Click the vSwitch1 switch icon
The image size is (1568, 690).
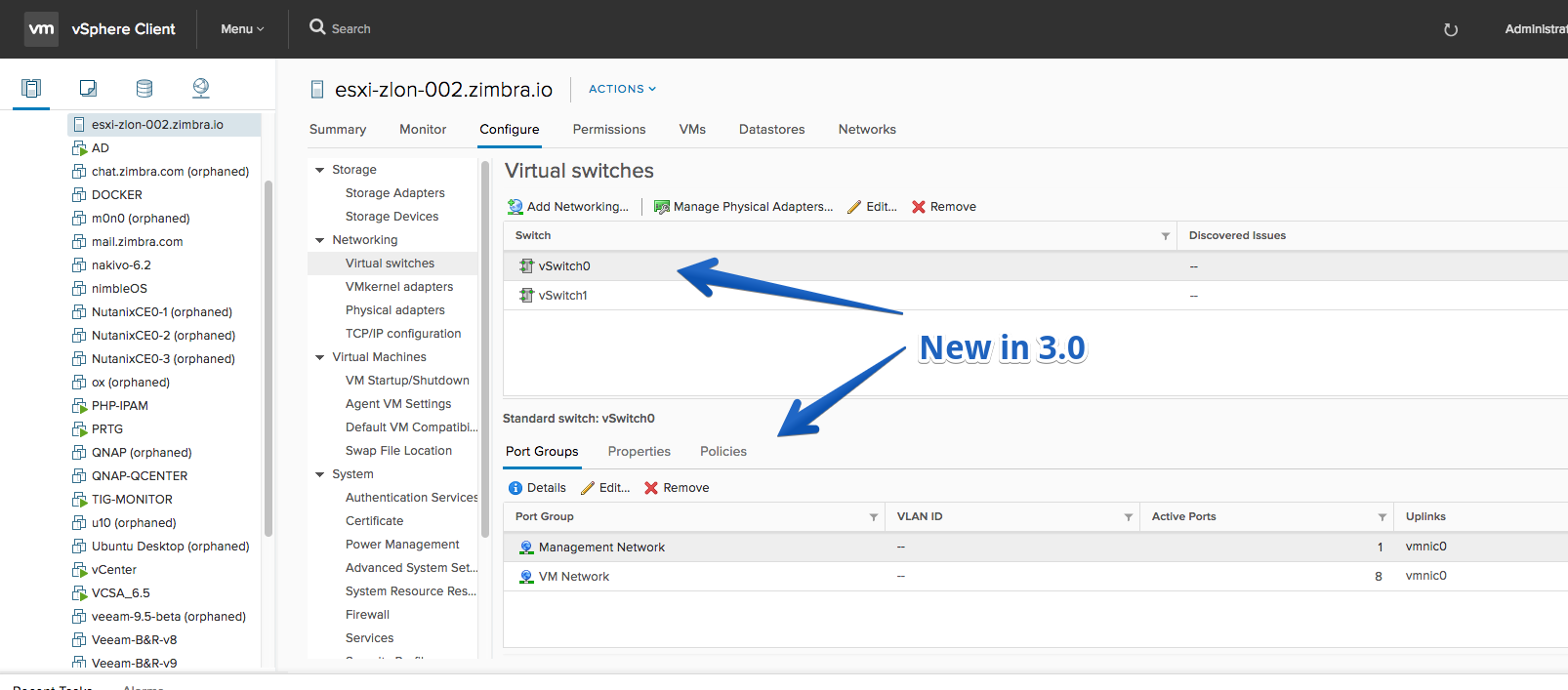(x=527, y=295)
